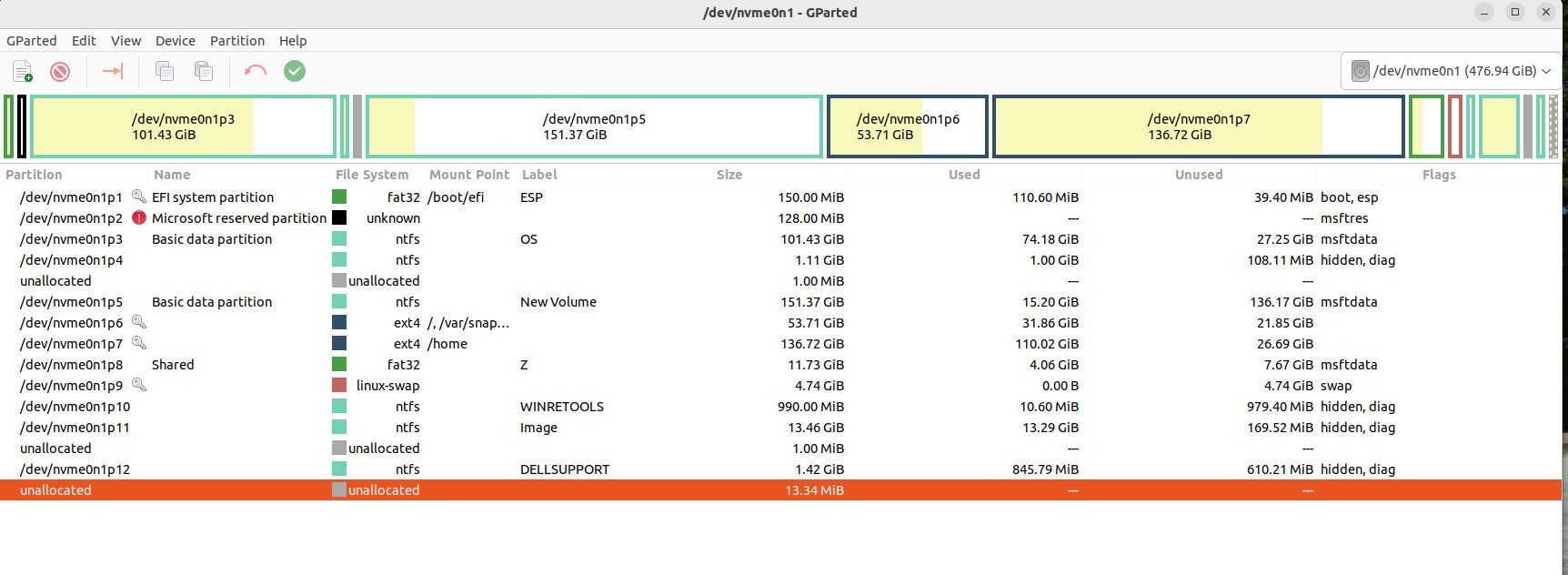Click the swap flag of nvme0n1p9

pos(1336,385)
